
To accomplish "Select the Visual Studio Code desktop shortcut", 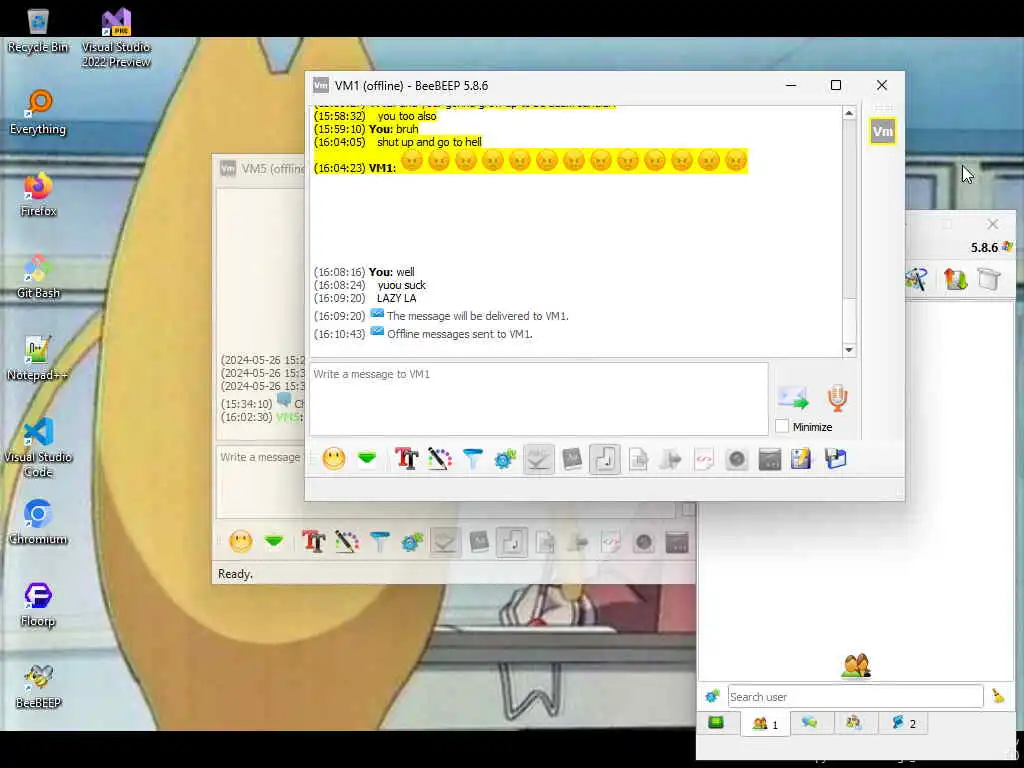I will pos(38,448).
